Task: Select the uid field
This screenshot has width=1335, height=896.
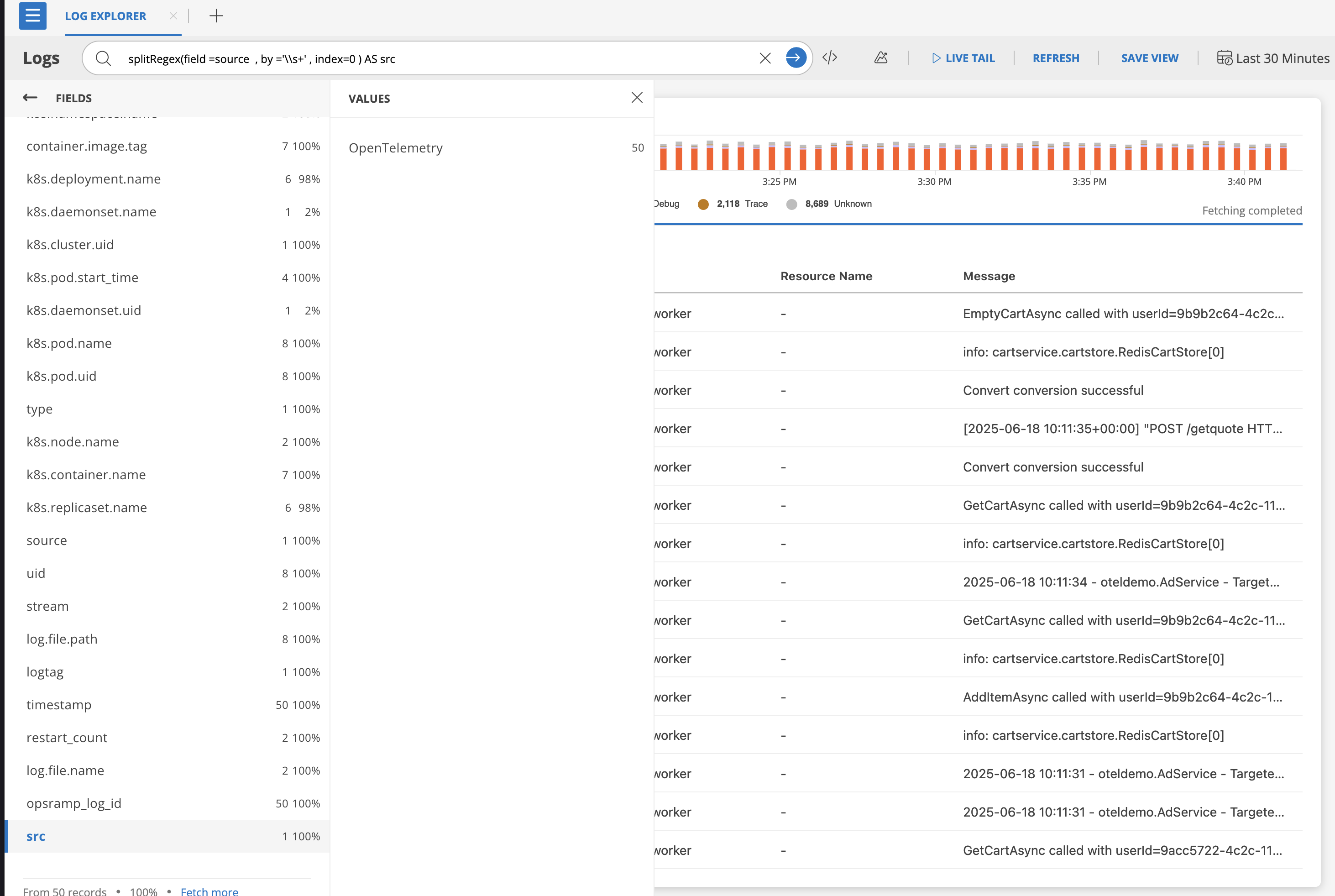Action: [x=167, y=573]
